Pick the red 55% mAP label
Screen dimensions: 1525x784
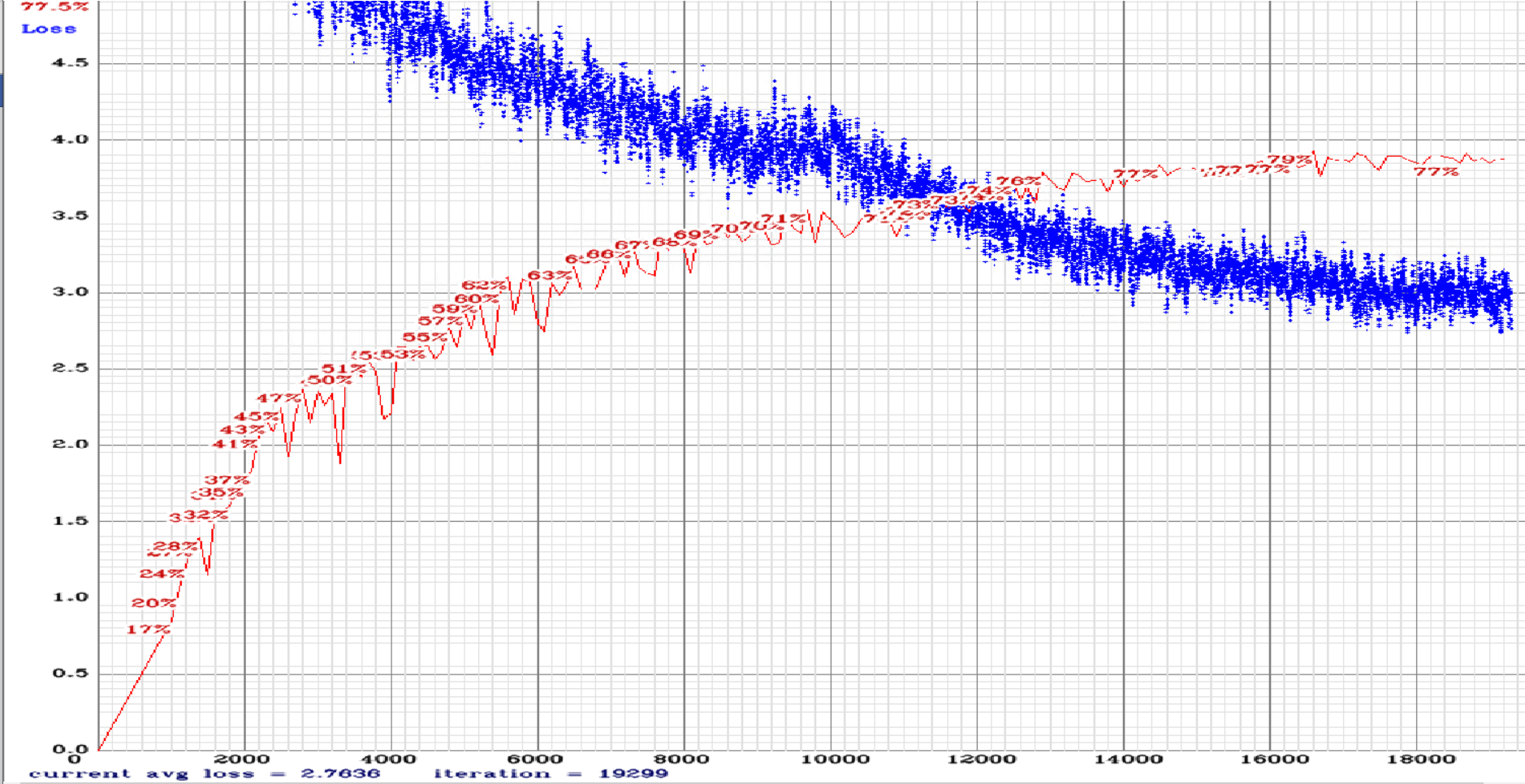[424, 337]
